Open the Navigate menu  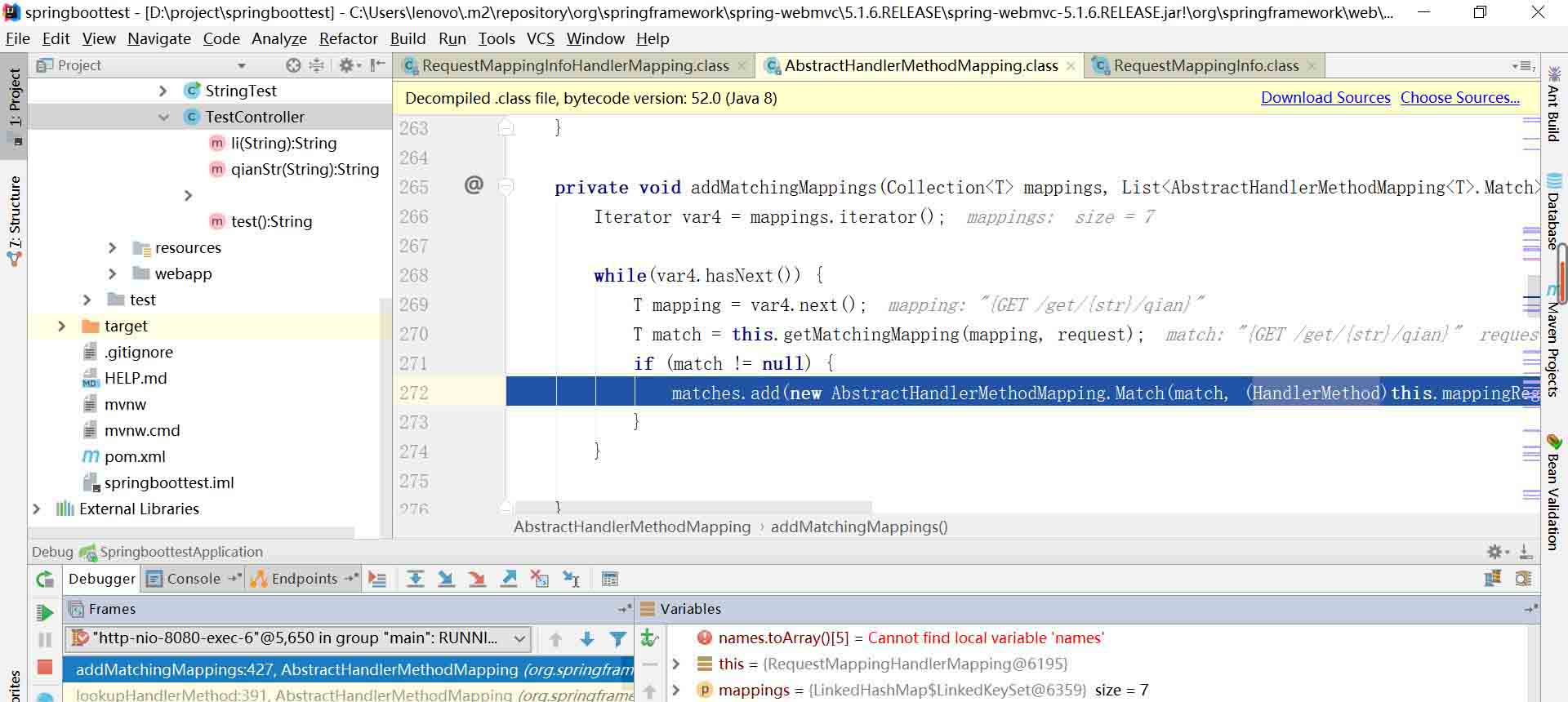tap(159, 38)
